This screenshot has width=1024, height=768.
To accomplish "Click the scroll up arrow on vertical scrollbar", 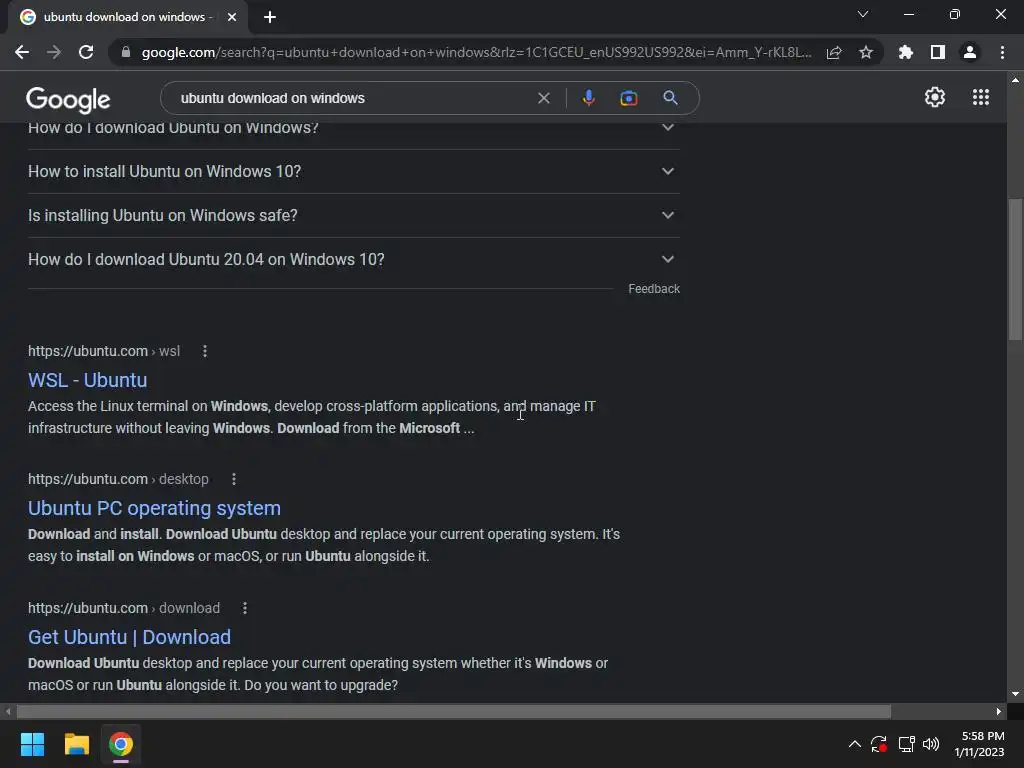I will (1015, 80).
